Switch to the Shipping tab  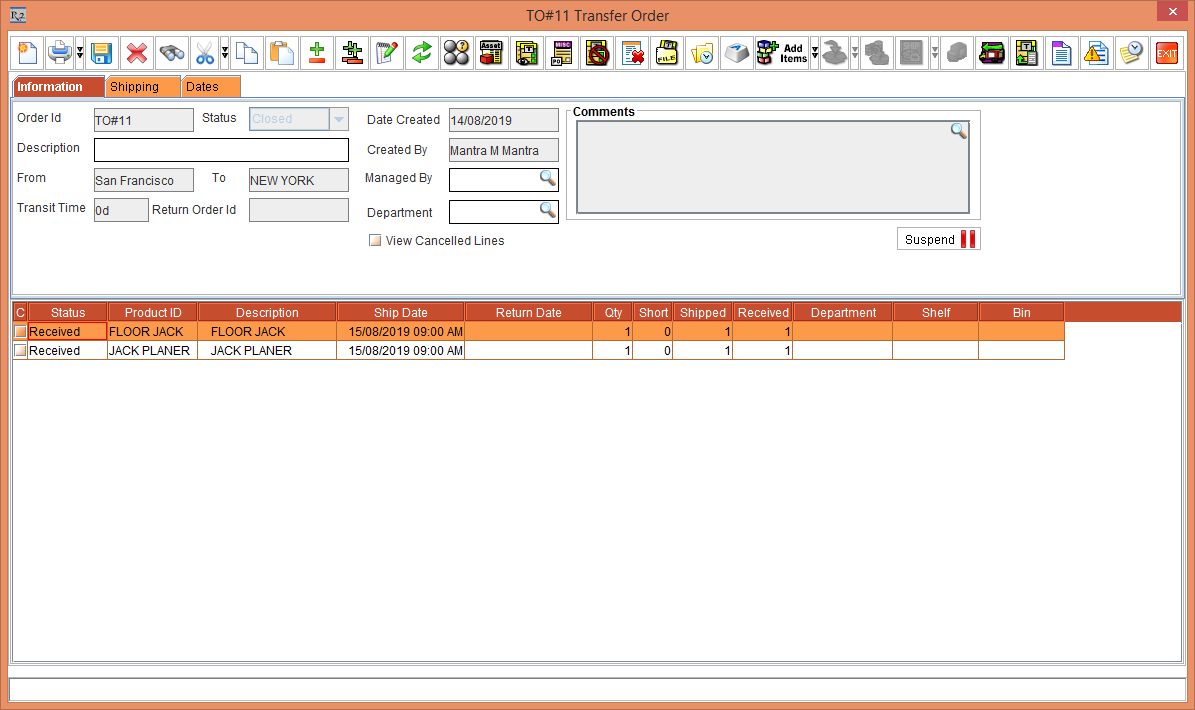pos(142,86)
